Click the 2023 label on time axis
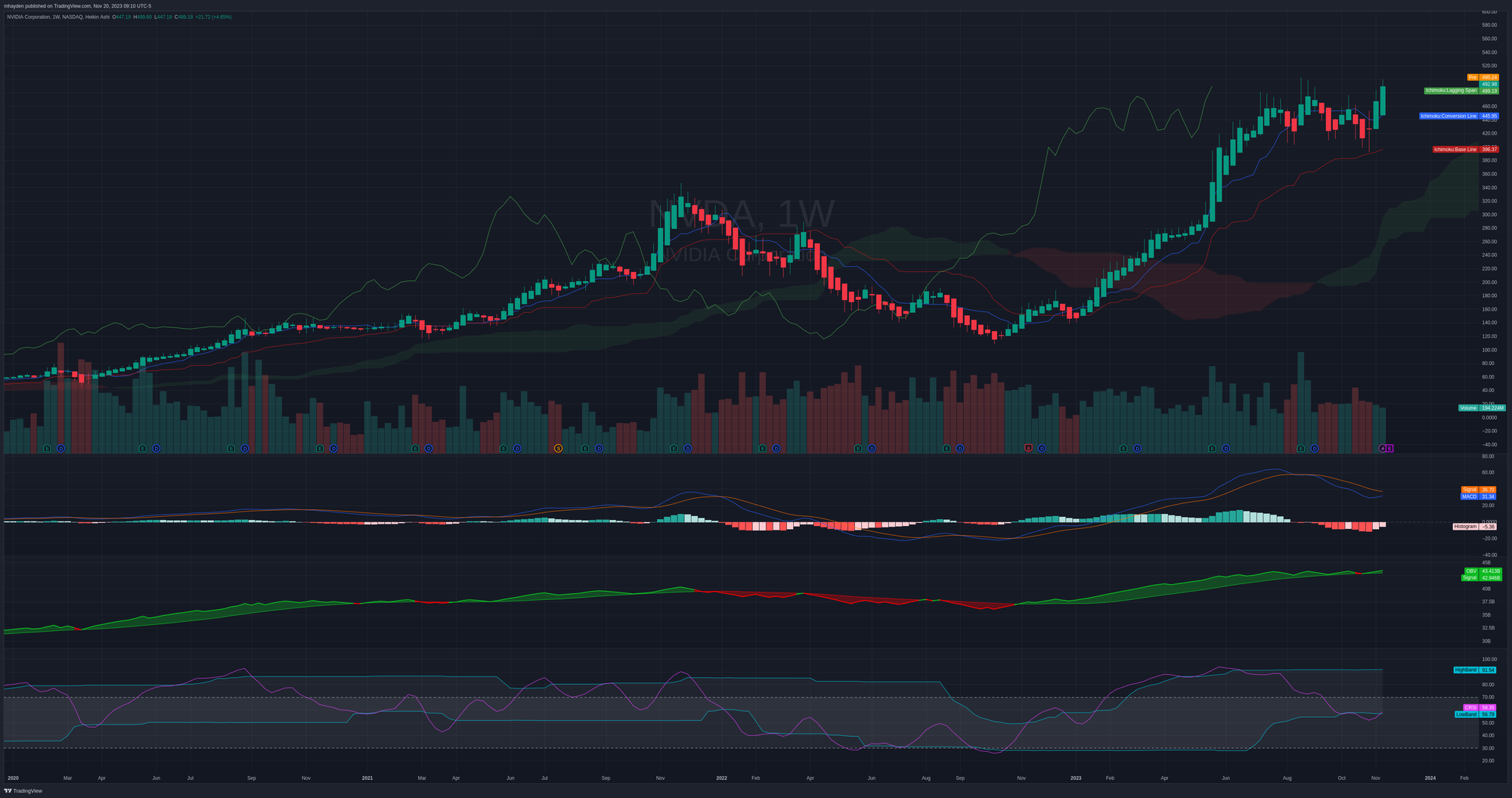Image resolution: width=1512 pixels, height=798 pixels. click(1076, 778)
